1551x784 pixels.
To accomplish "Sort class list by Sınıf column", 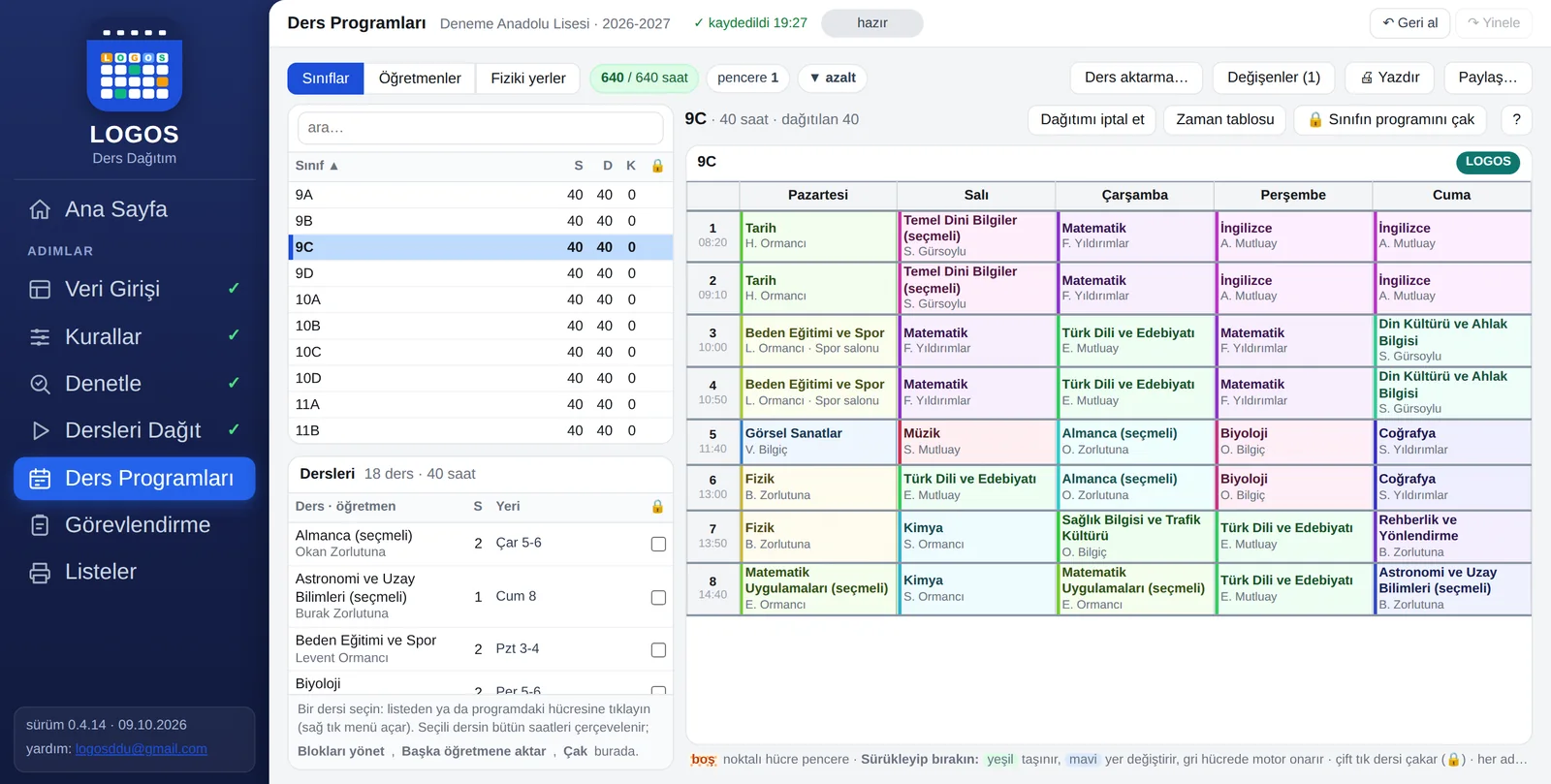I will tap(317, 166).
